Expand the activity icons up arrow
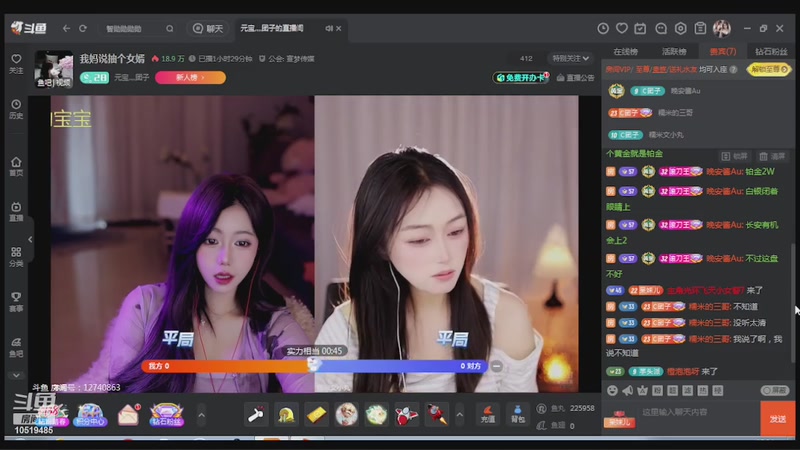800x450 pixels. coord(201,415)
